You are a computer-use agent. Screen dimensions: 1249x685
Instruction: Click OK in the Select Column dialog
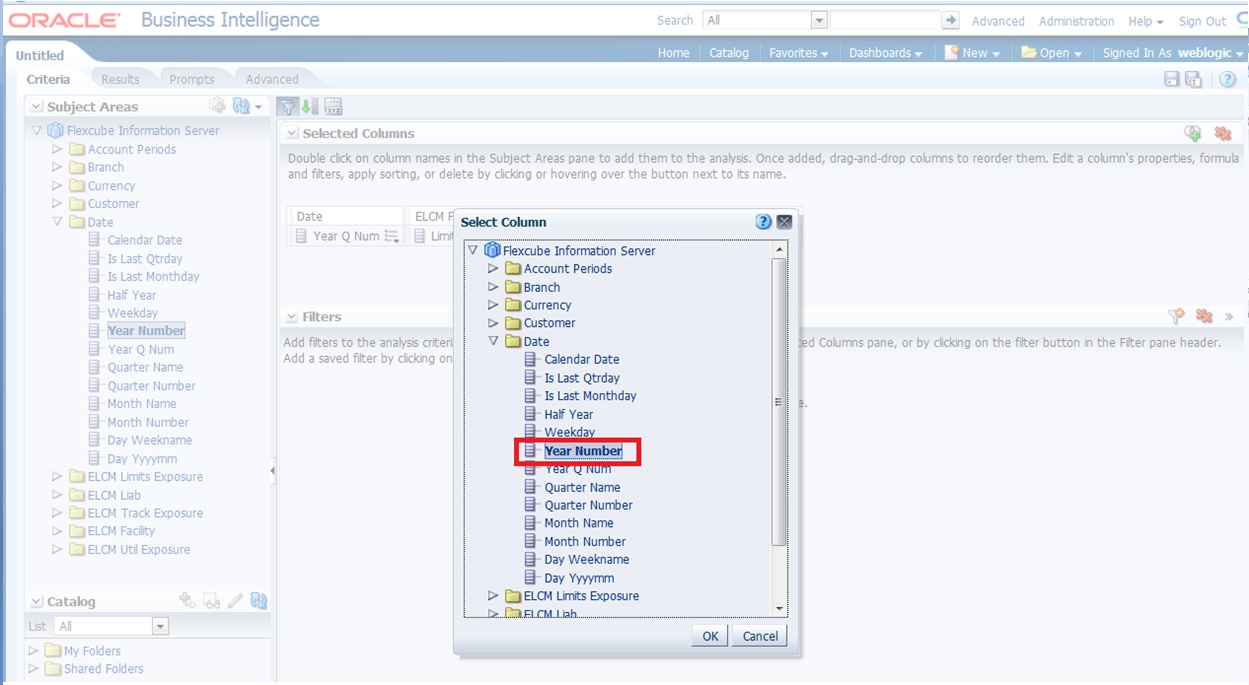point(710,636)
